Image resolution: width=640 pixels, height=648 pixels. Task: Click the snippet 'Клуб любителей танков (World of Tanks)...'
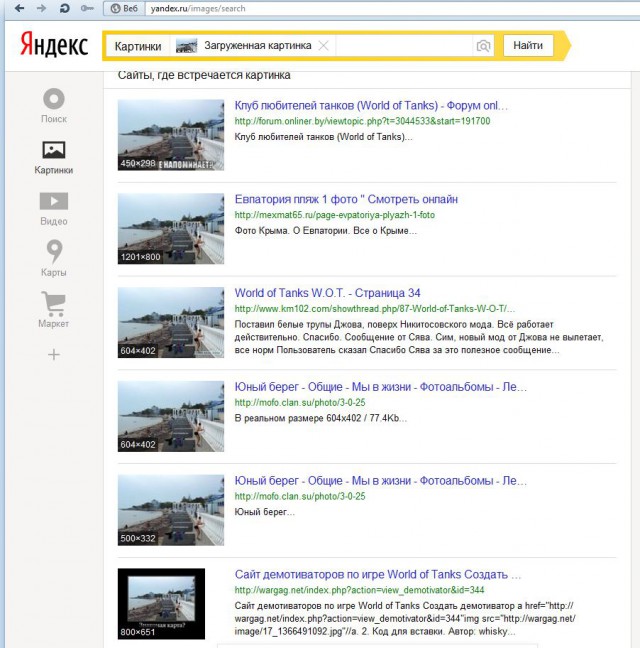[324, 137]
